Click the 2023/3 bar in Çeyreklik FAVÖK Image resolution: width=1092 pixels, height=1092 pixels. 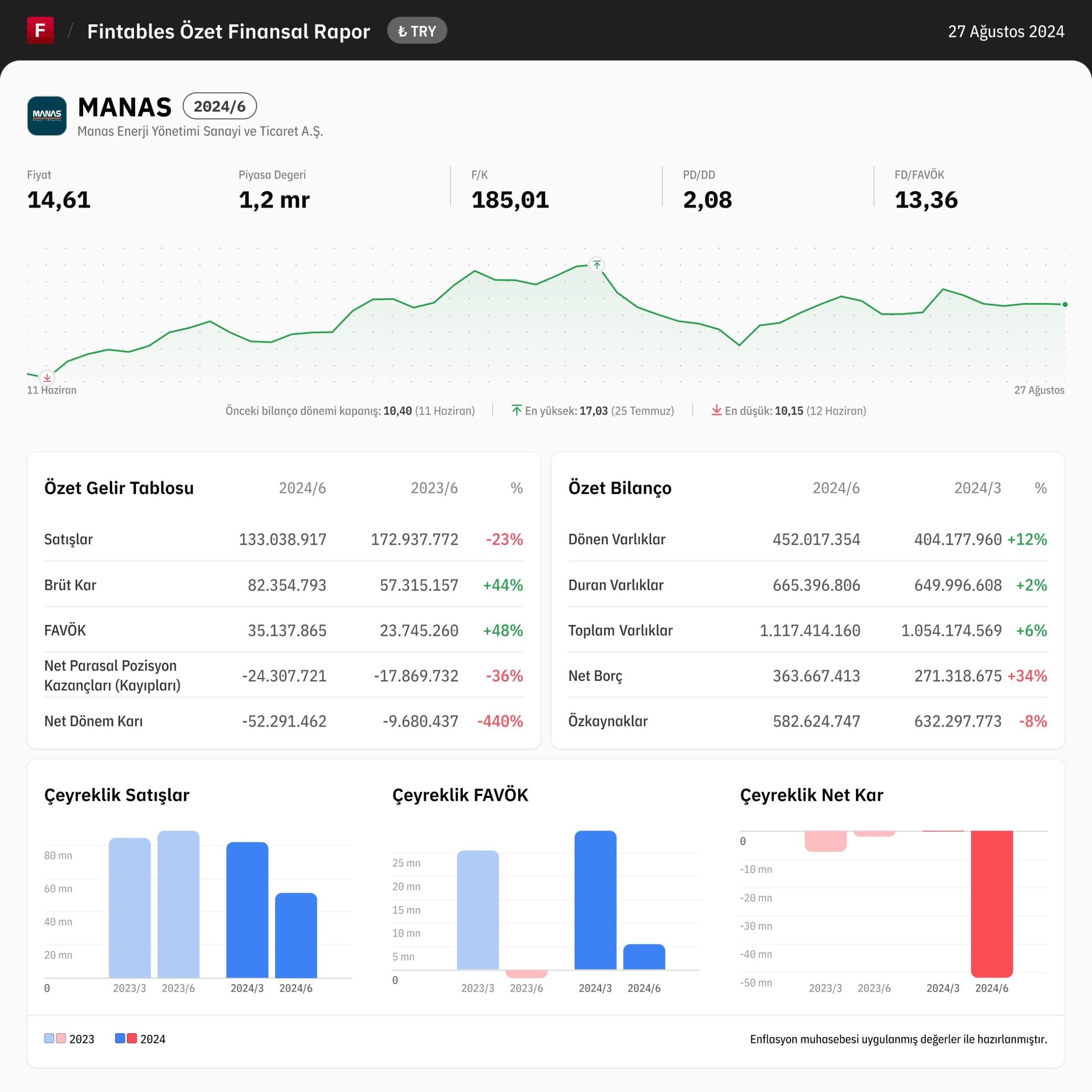click(478, 910)
